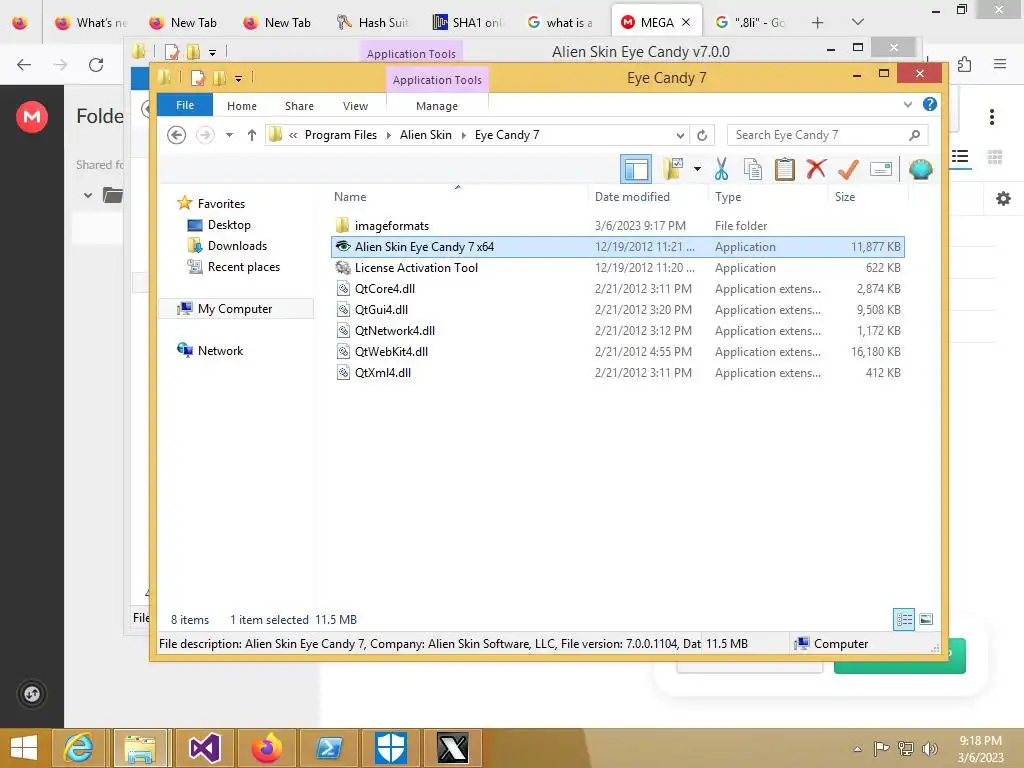Image resolution: width=1024 pixels, height=768 pixels.
Task: Select Downloads in navigation pane
Action: tap(237, 246)
